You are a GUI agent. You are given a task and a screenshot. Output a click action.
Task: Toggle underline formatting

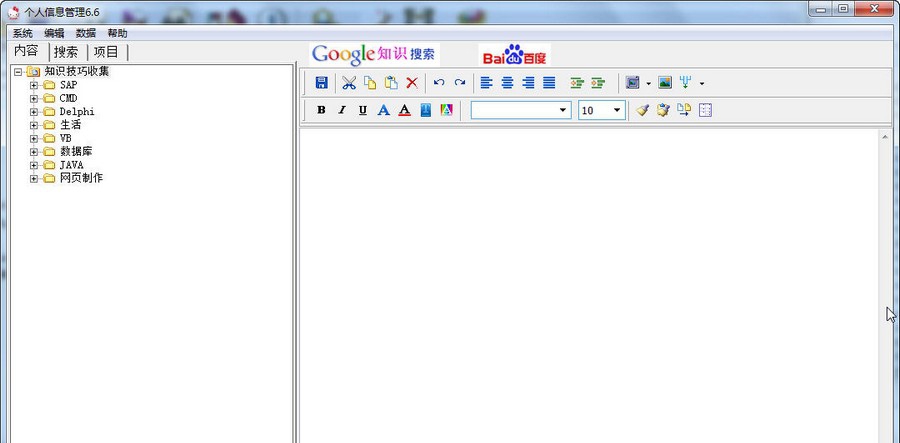[x=363, y=110]
